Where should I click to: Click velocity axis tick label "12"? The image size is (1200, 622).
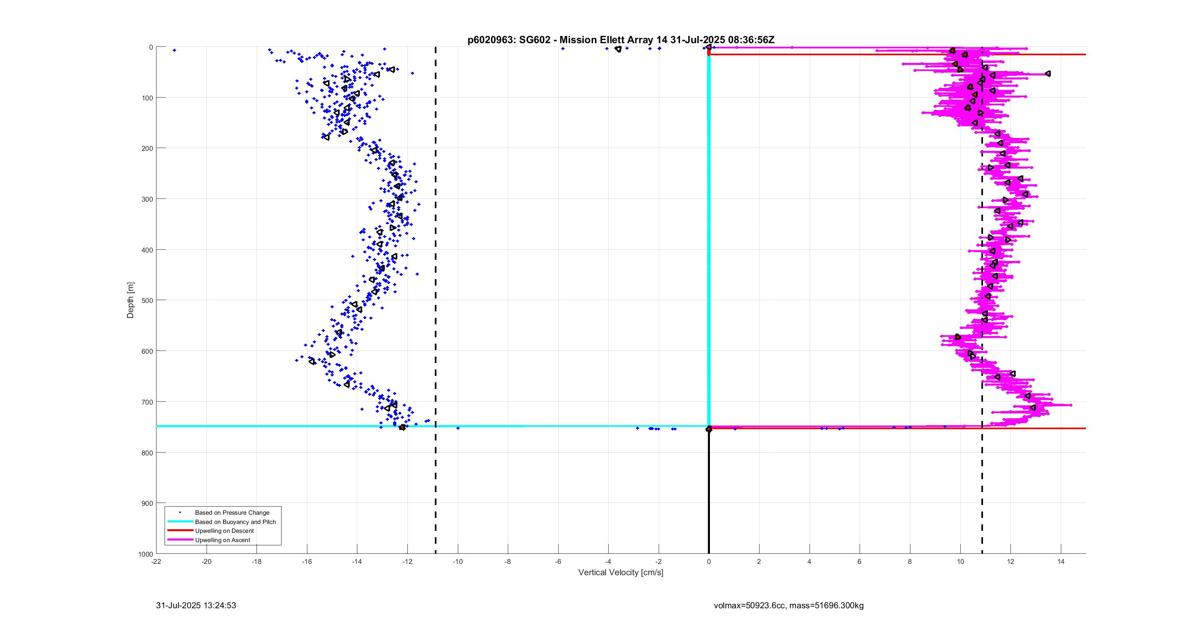[1010, 561]
